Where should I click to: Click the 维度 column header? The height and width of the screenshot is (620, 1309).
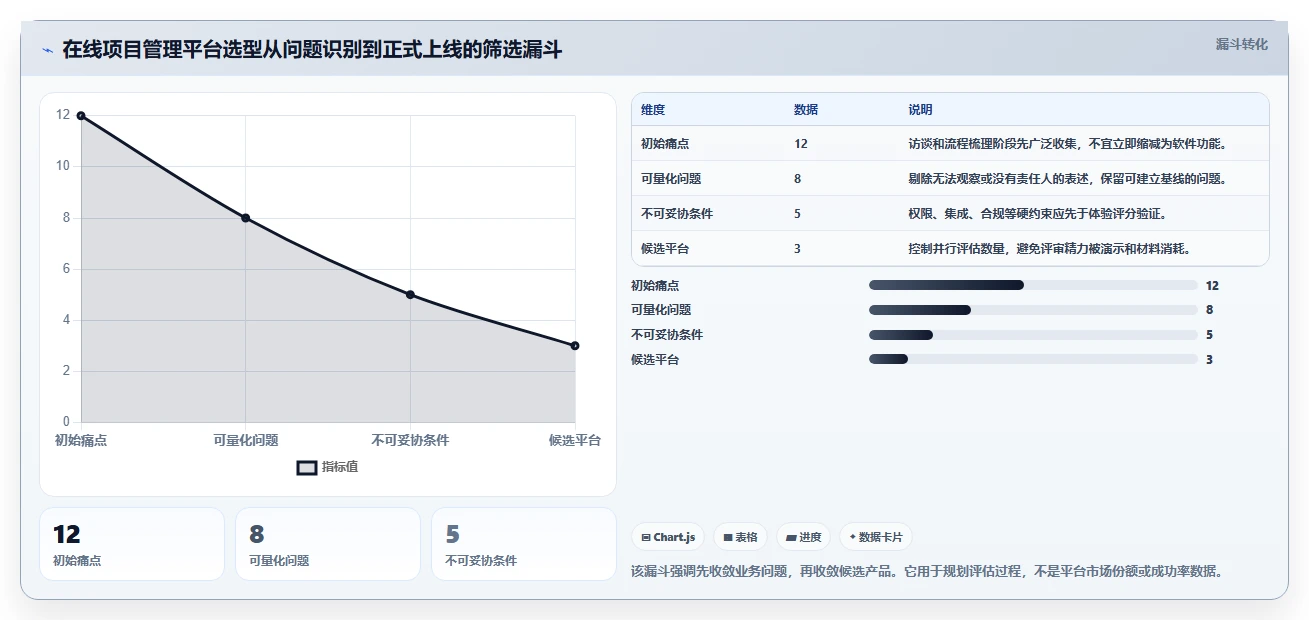653,110
